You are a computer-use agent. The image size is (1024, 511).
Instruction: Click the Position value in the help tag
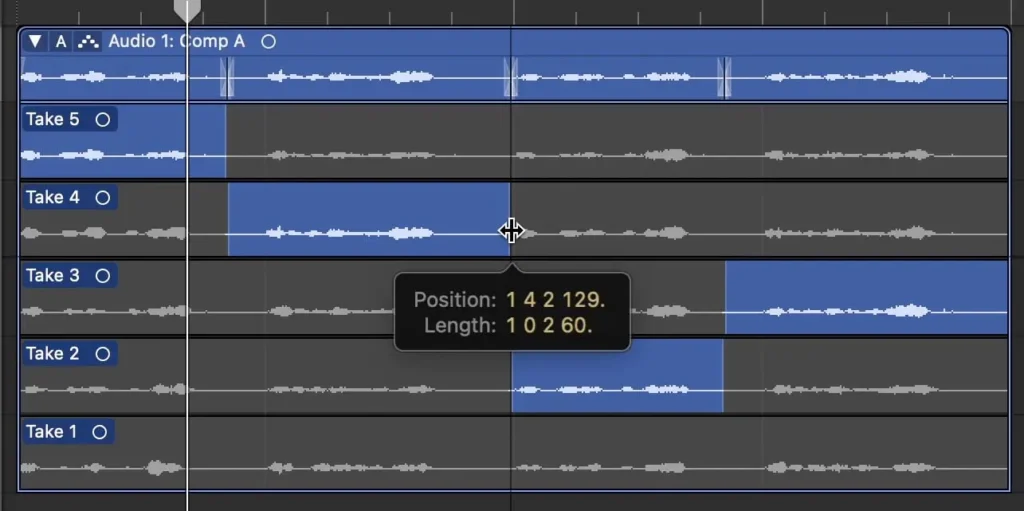tap(555, 299)
